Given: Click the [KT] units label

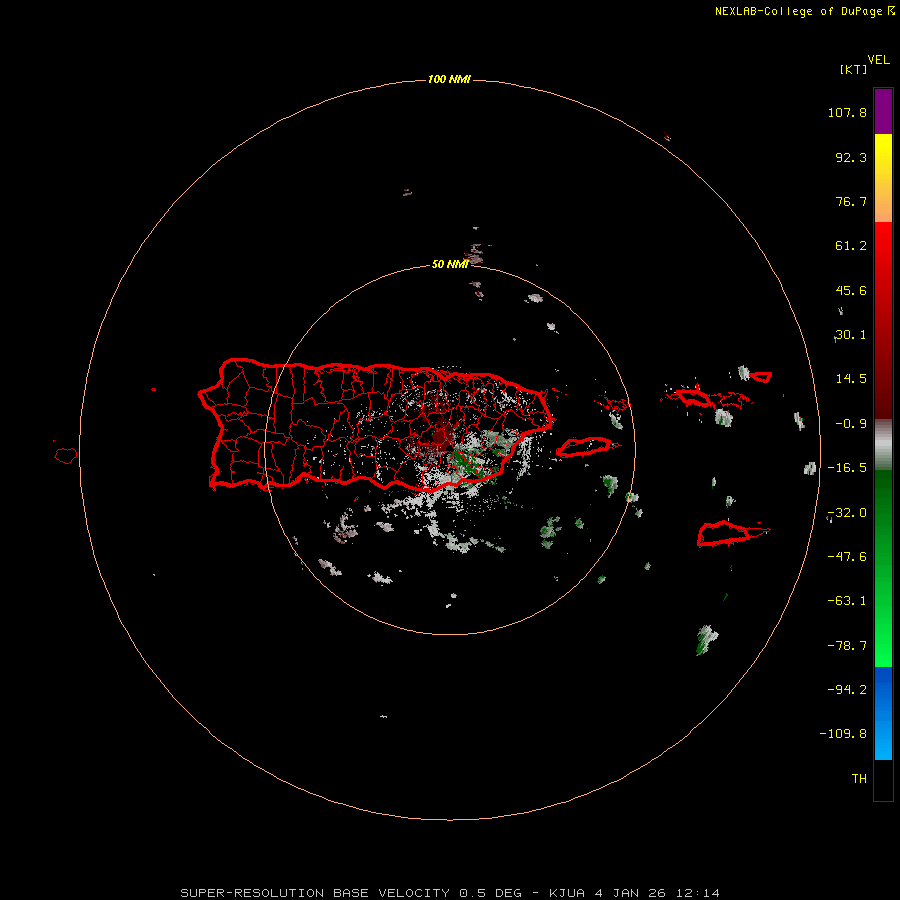Looking at the screenshot, I should 854,69.
